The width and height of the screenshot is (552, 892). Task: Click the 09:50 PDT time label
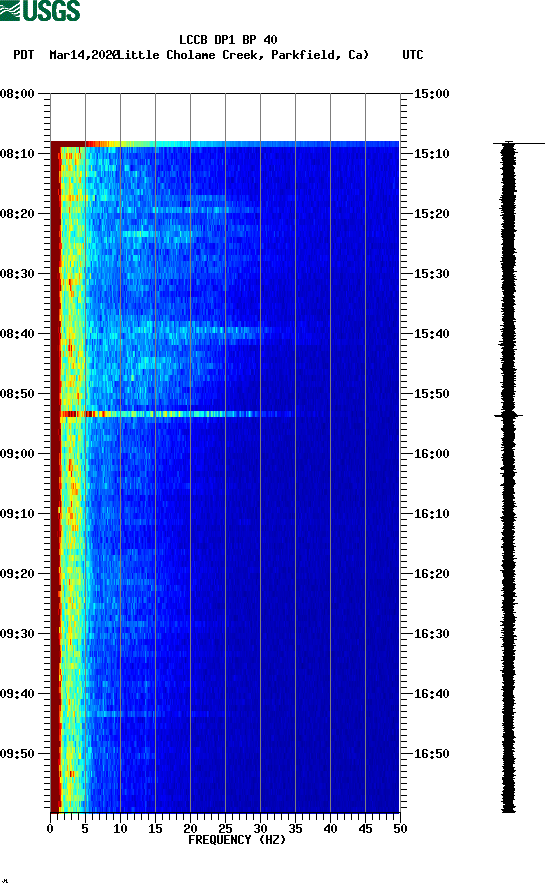tap(17, 754)
